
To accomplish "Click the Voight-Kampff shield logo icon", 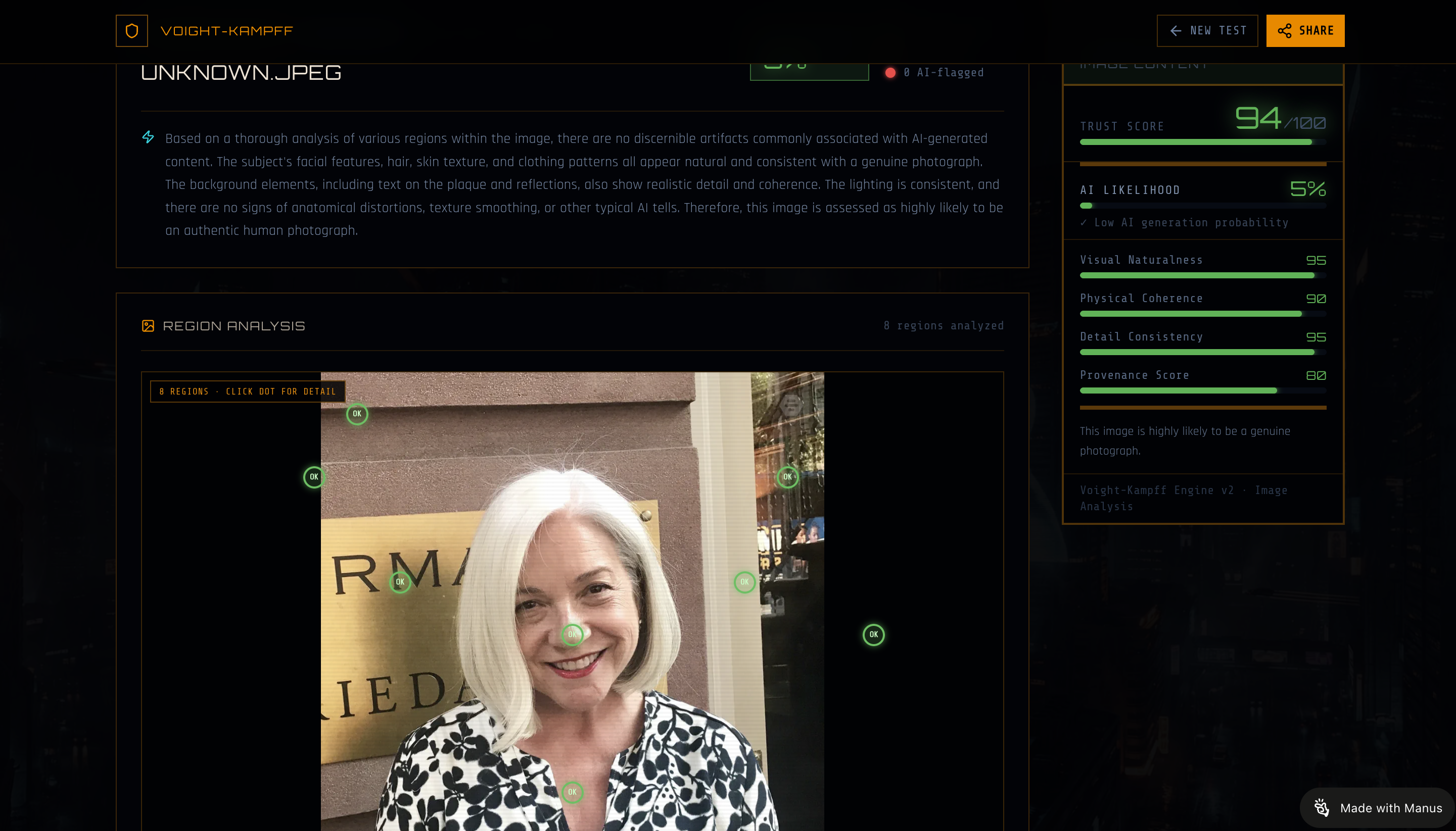I will coord(131,31).
